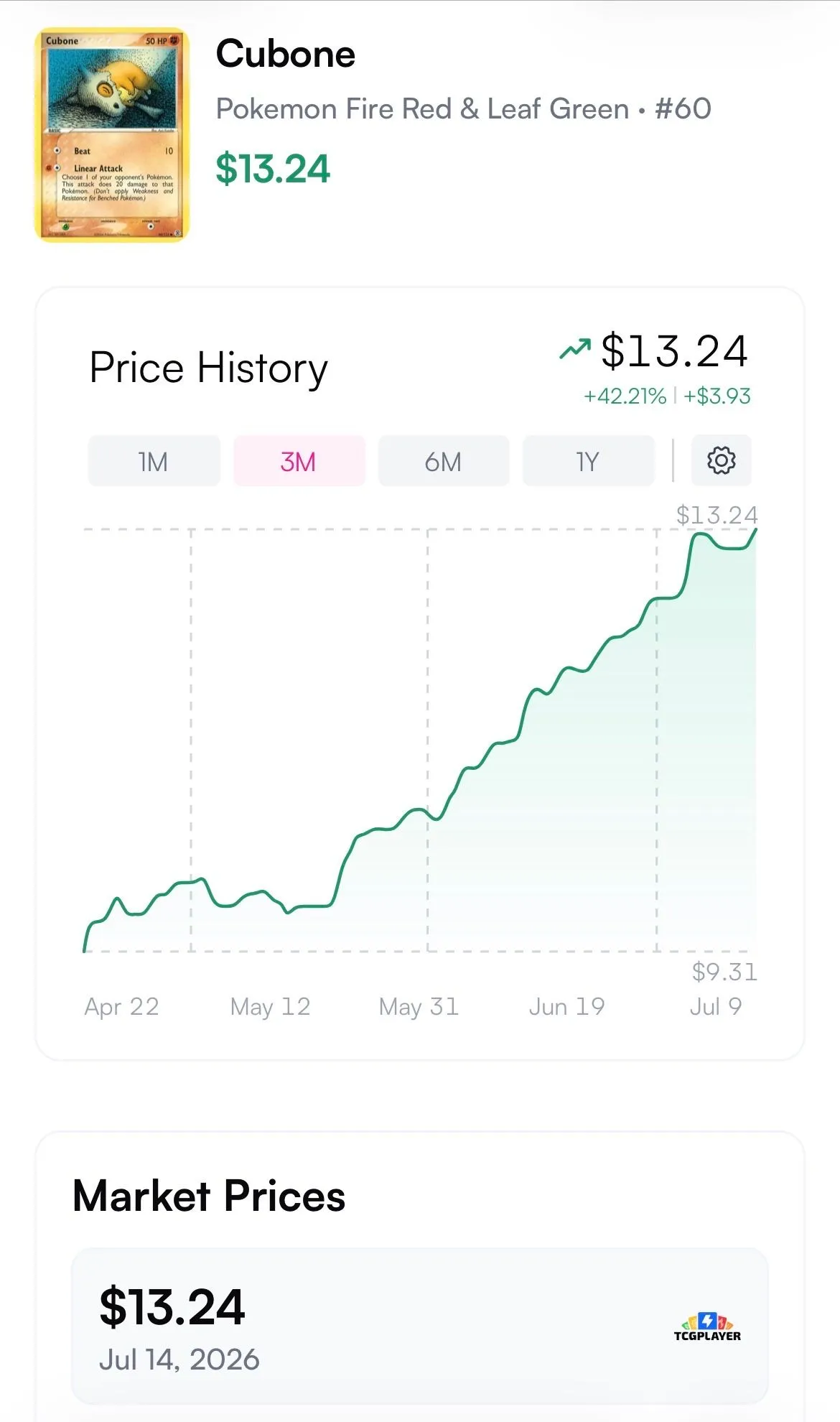The height and width of the screenshot is (1422, 840).
Task: Click the chart at the May 31 gridline
Action: [x=428, y=740]
